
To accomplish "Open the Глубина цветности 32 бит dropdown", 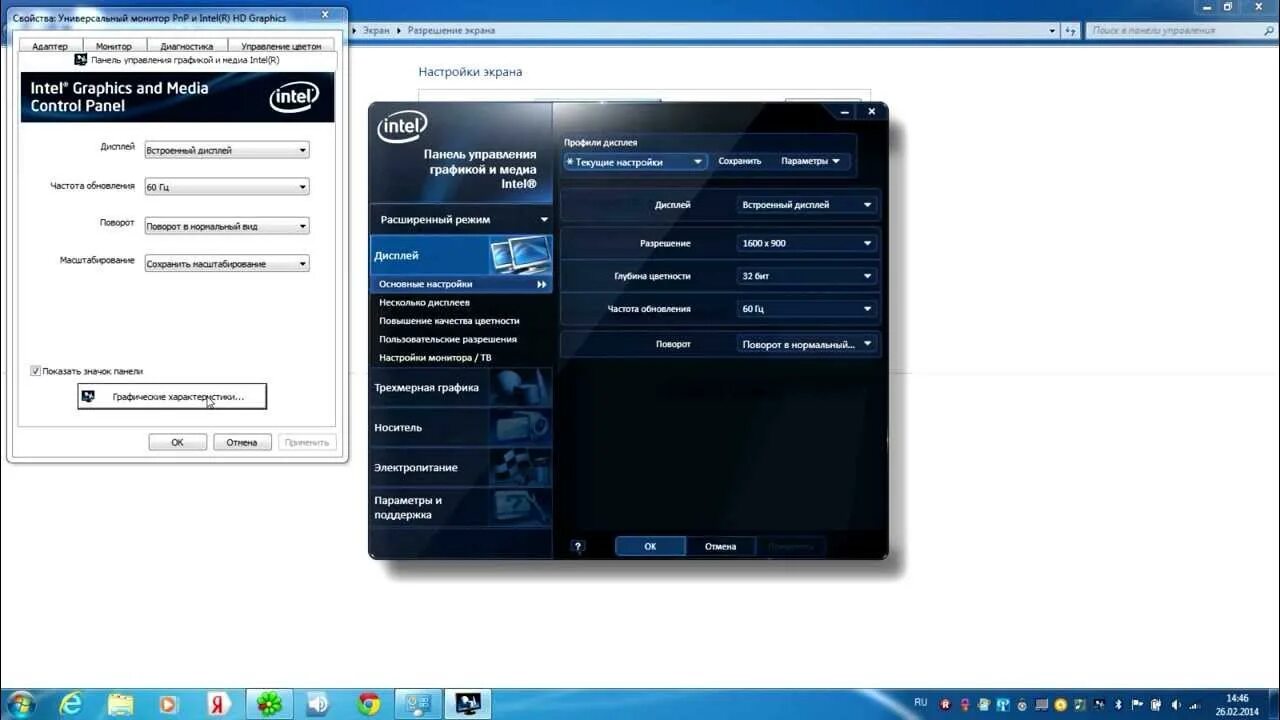I will (x=807, y=276).
